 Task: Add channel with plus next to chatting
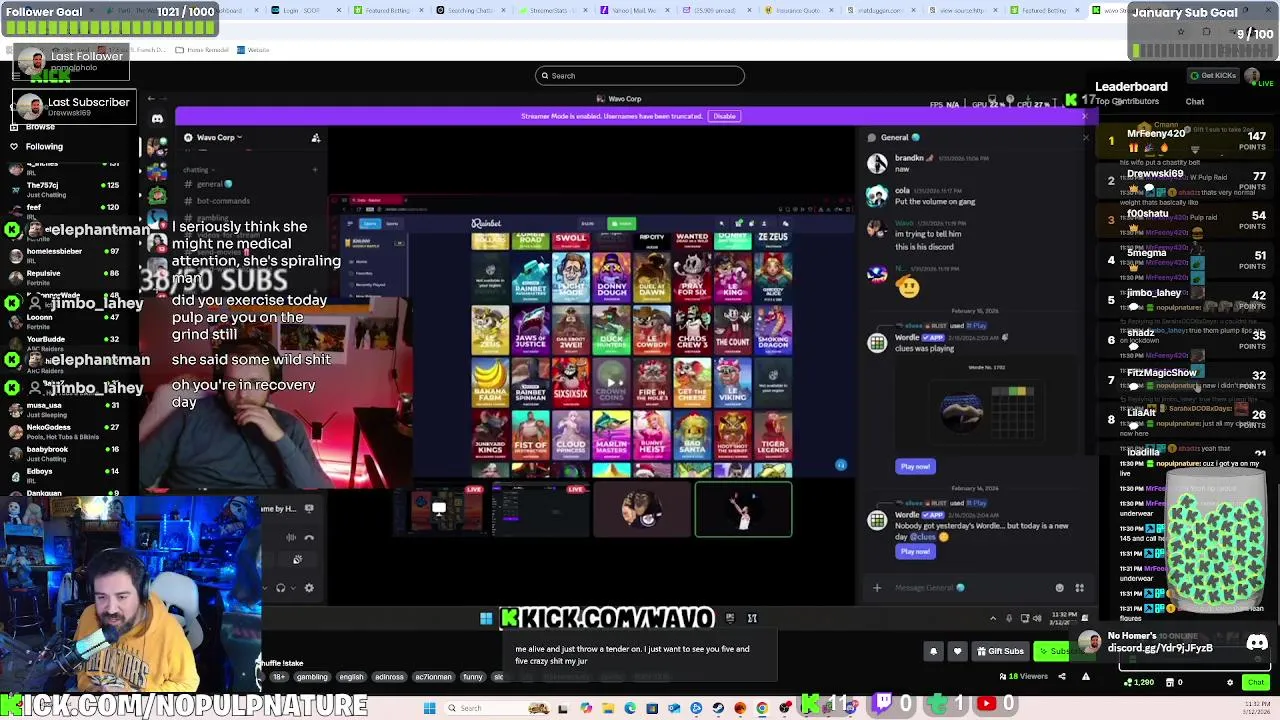(315, 170)
